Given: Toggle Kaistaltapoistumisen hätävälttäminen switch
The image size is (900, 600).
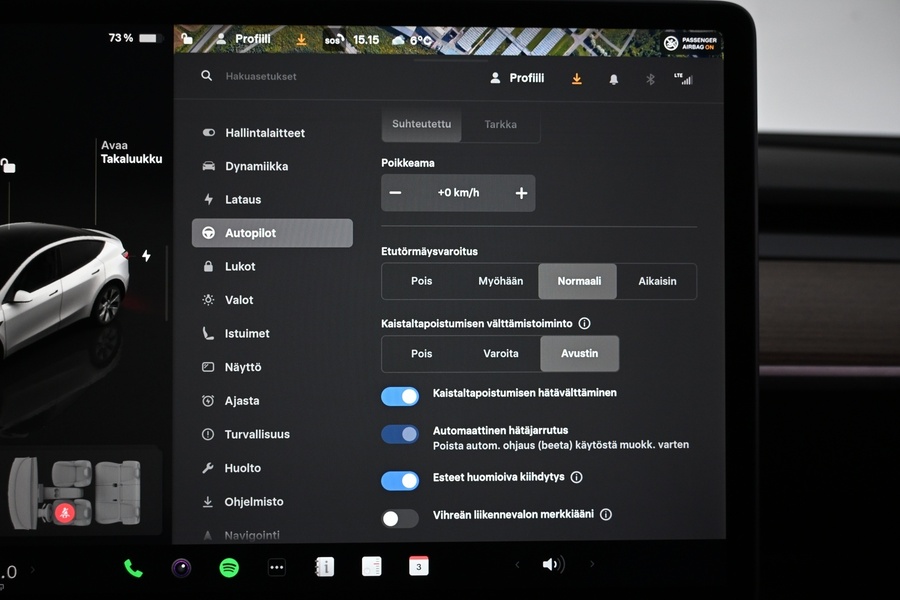Looking at the screenshot, I should click(x=400, y=396).
